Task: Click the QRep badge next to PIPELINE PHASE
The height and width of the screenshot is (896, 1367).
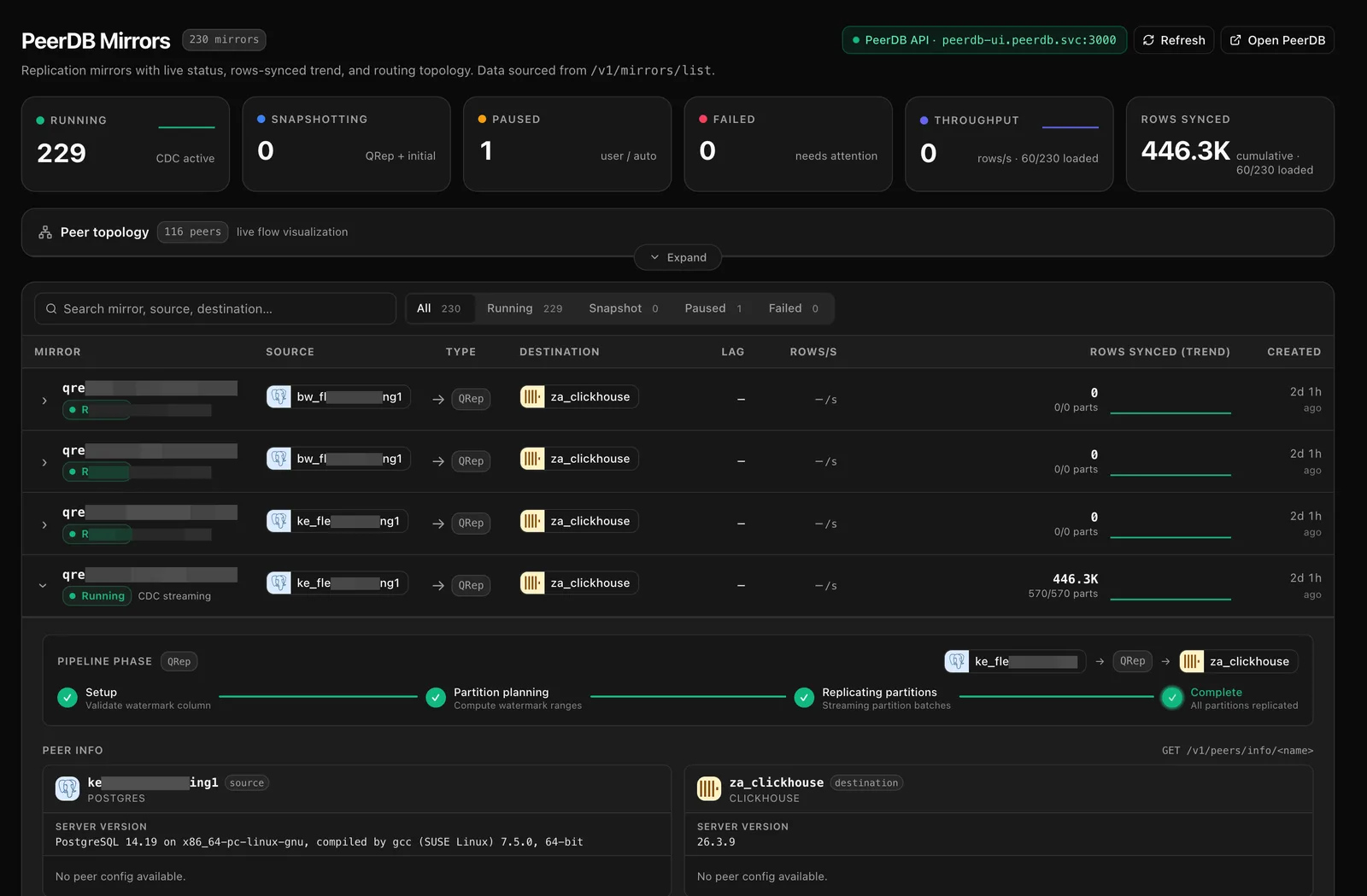Action: tap(179, 661)
